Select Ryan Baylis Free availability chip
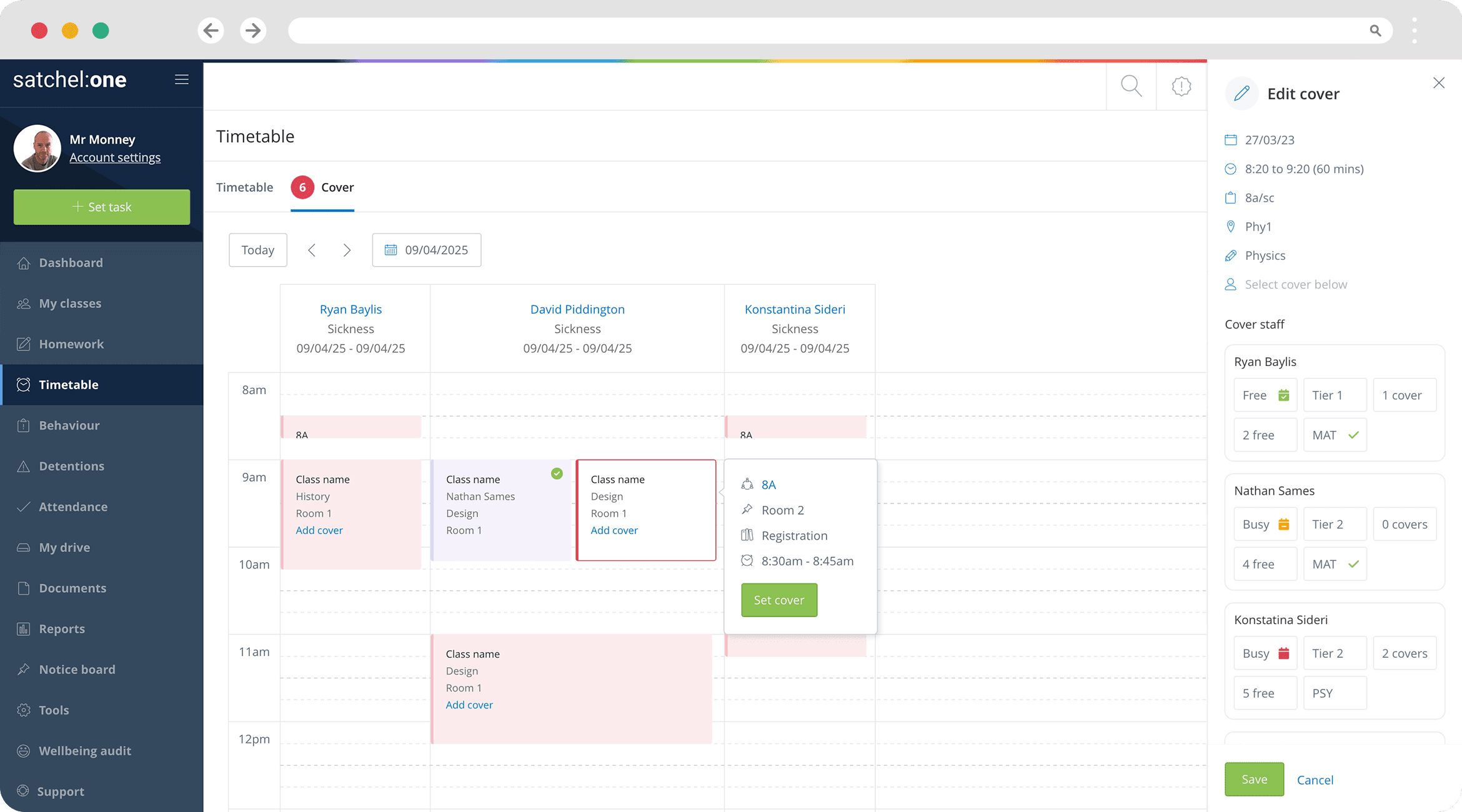Image resolution: width=1462 pixels, height=812 pixels. pyautogui.click(x=1265, y=395)
